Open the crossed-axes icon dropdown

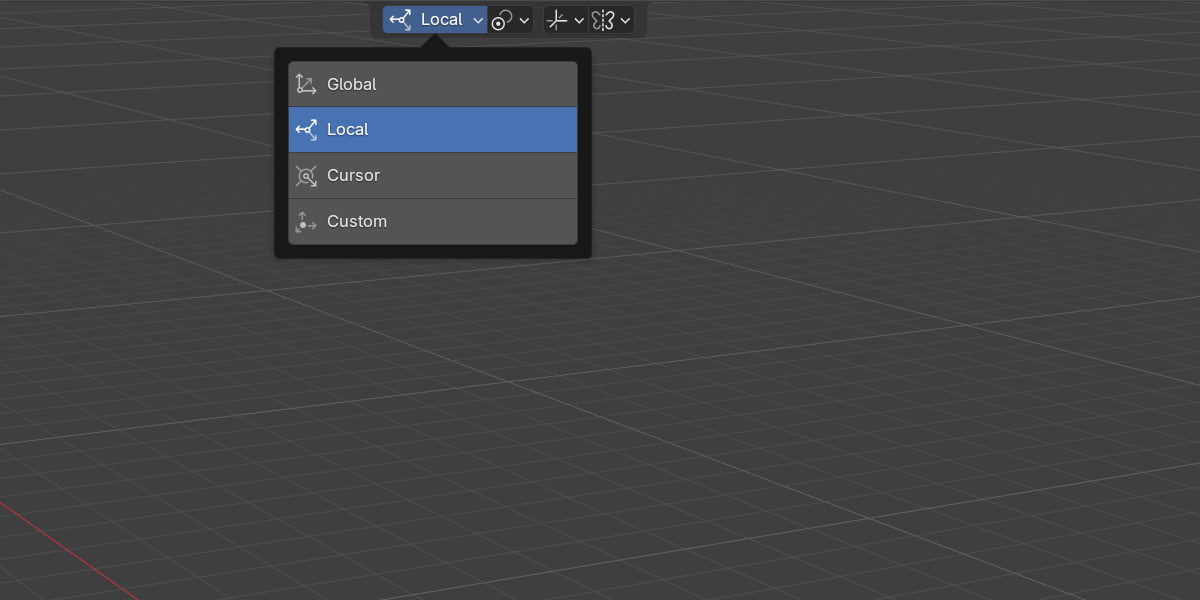pos(565,19)
